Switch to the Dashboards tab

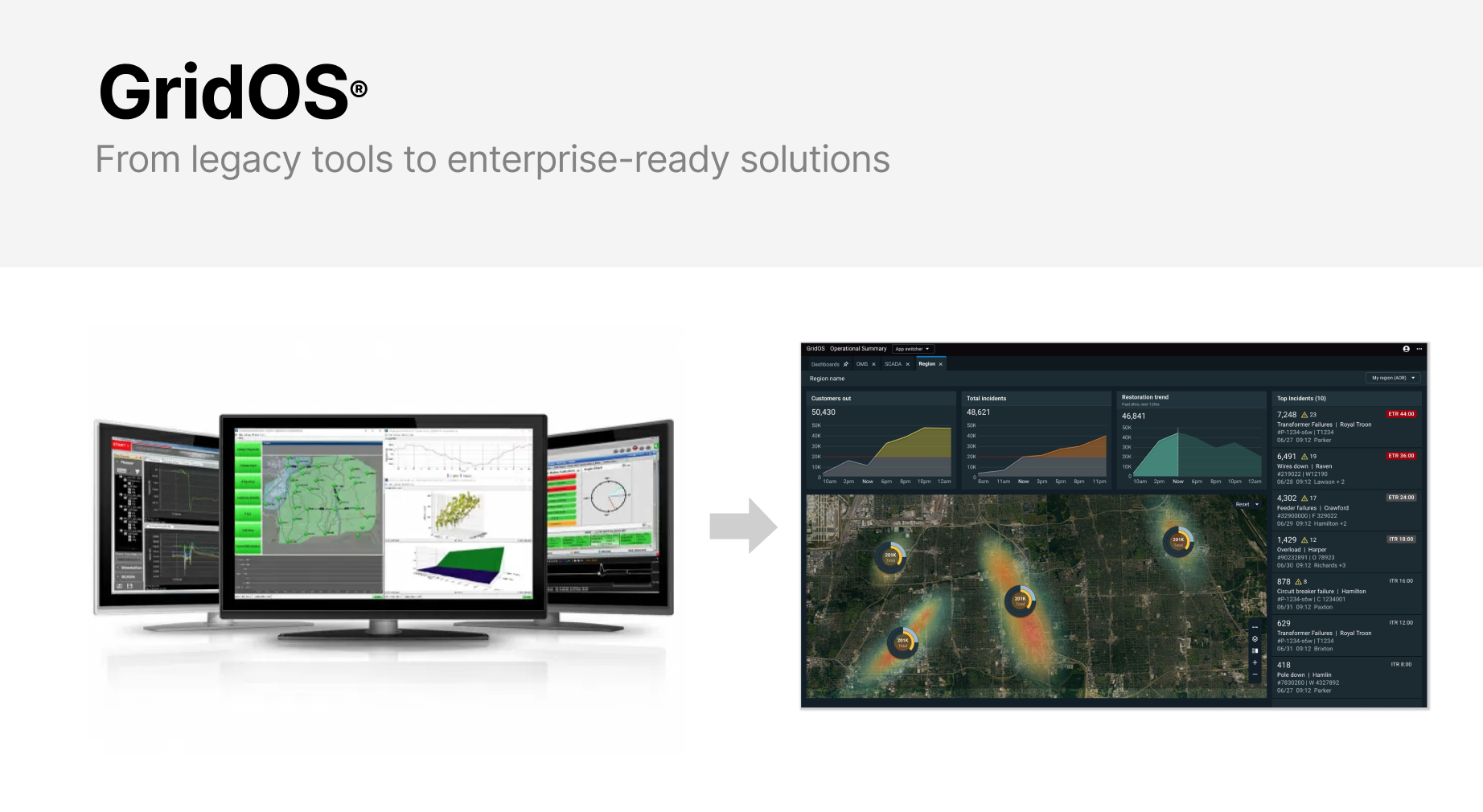point(825,364)
